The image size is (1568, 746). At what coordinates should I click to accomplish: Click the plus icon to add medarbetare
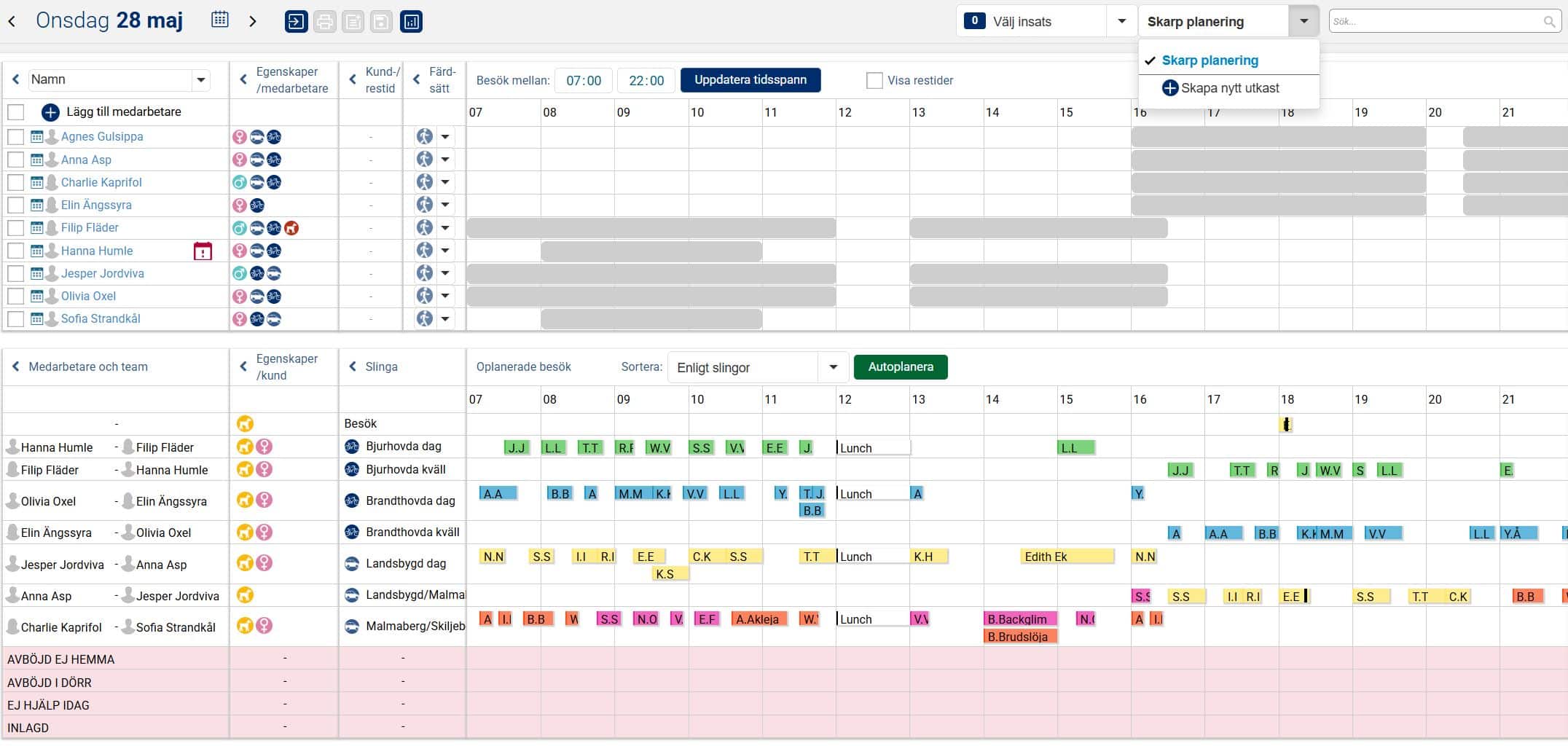click(x=50, y=112)
